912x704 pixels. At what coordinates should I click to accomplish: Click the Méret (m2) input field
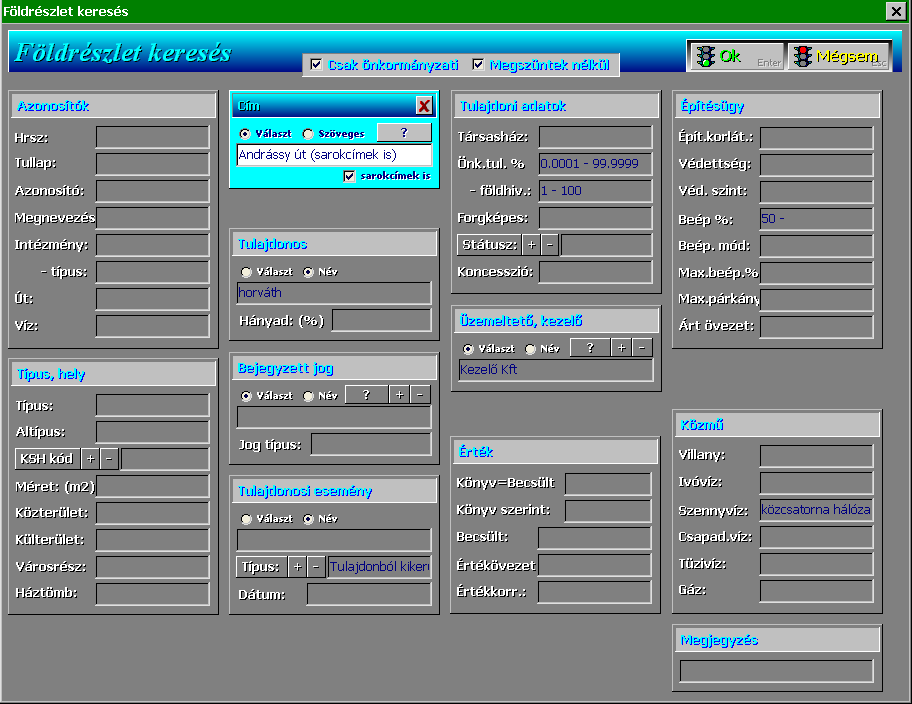pos(152,486)
